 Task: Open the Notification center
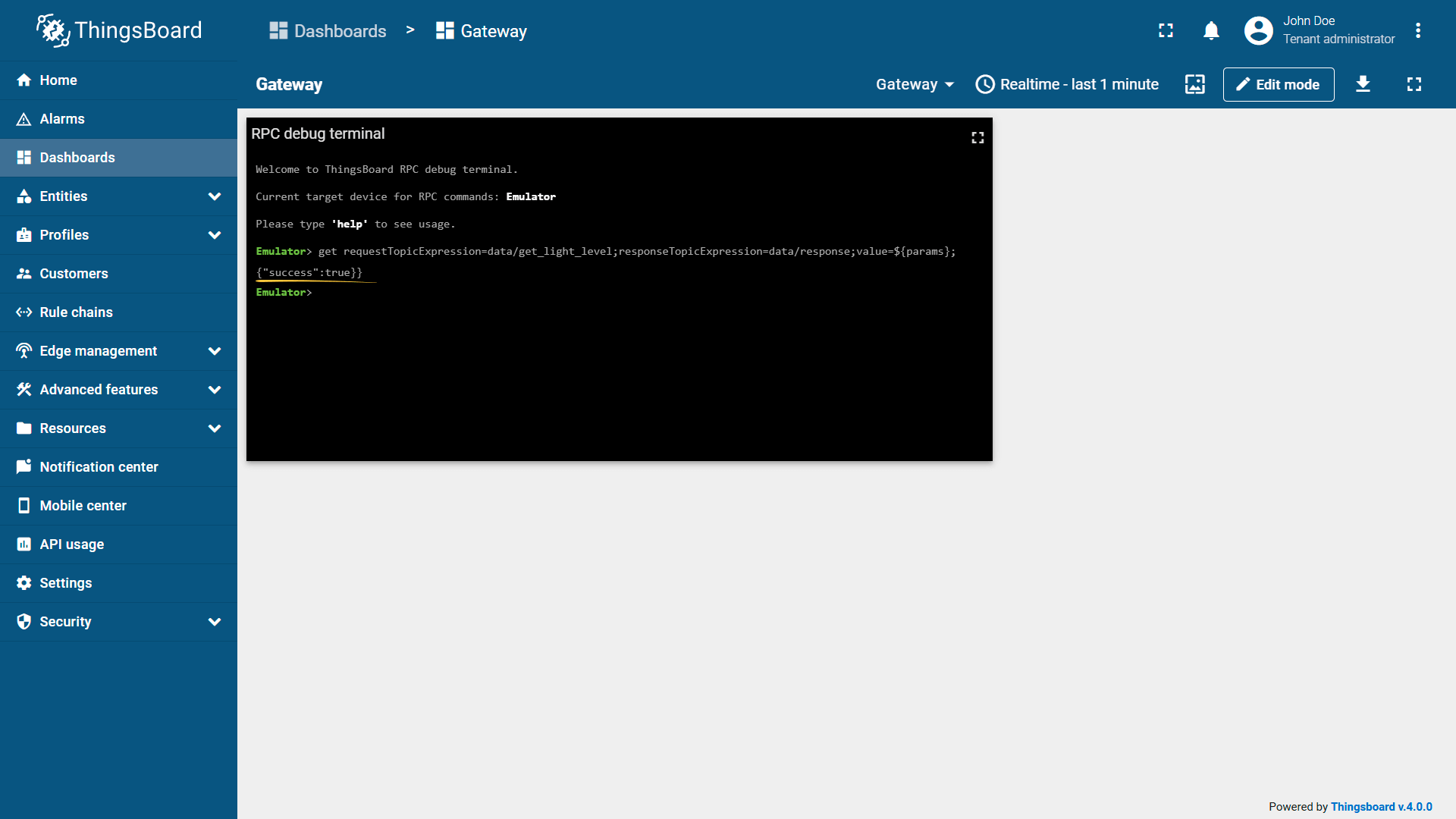pos(118,467)
